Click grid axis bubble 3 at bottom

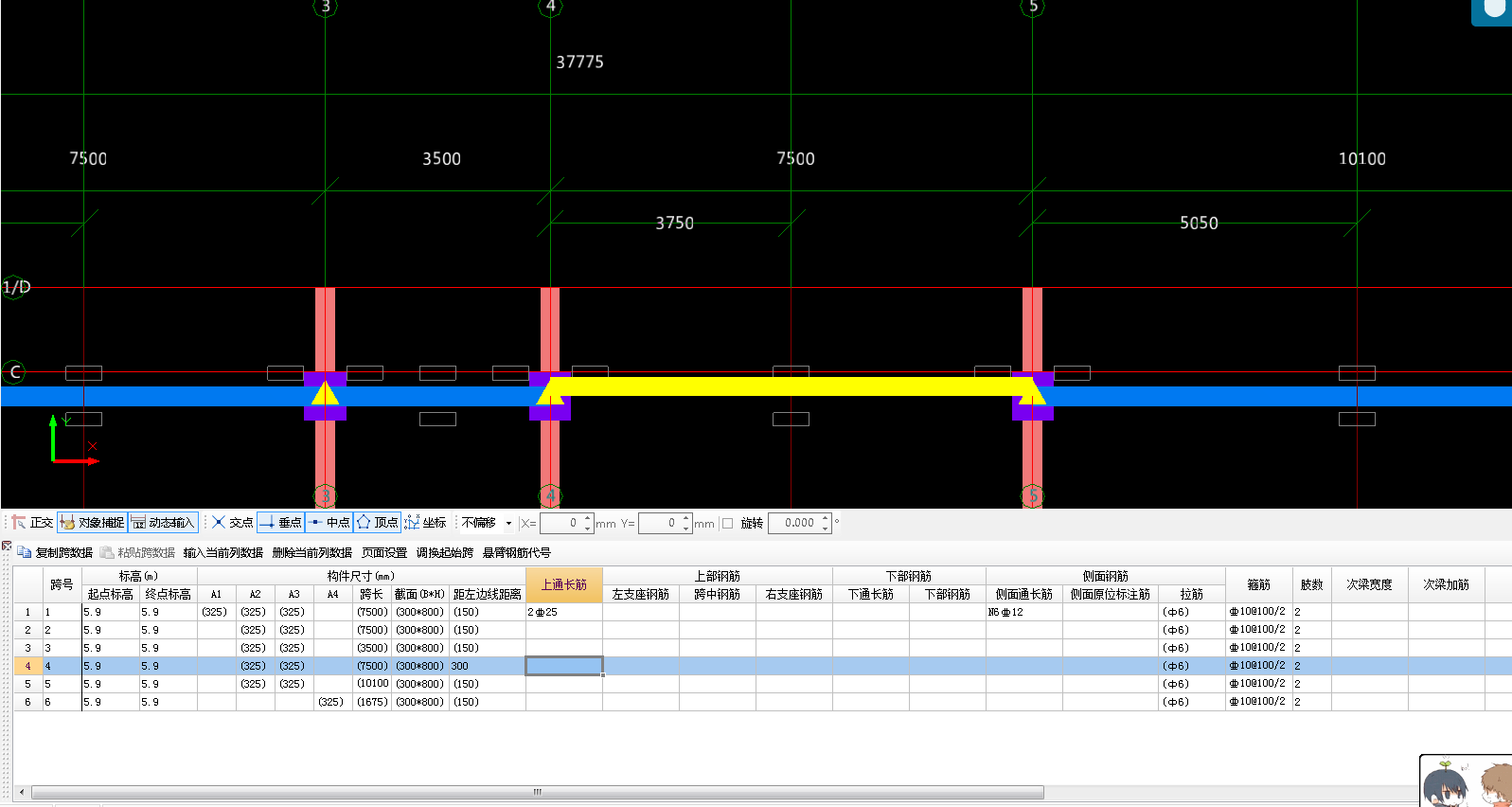coord(325,495)
